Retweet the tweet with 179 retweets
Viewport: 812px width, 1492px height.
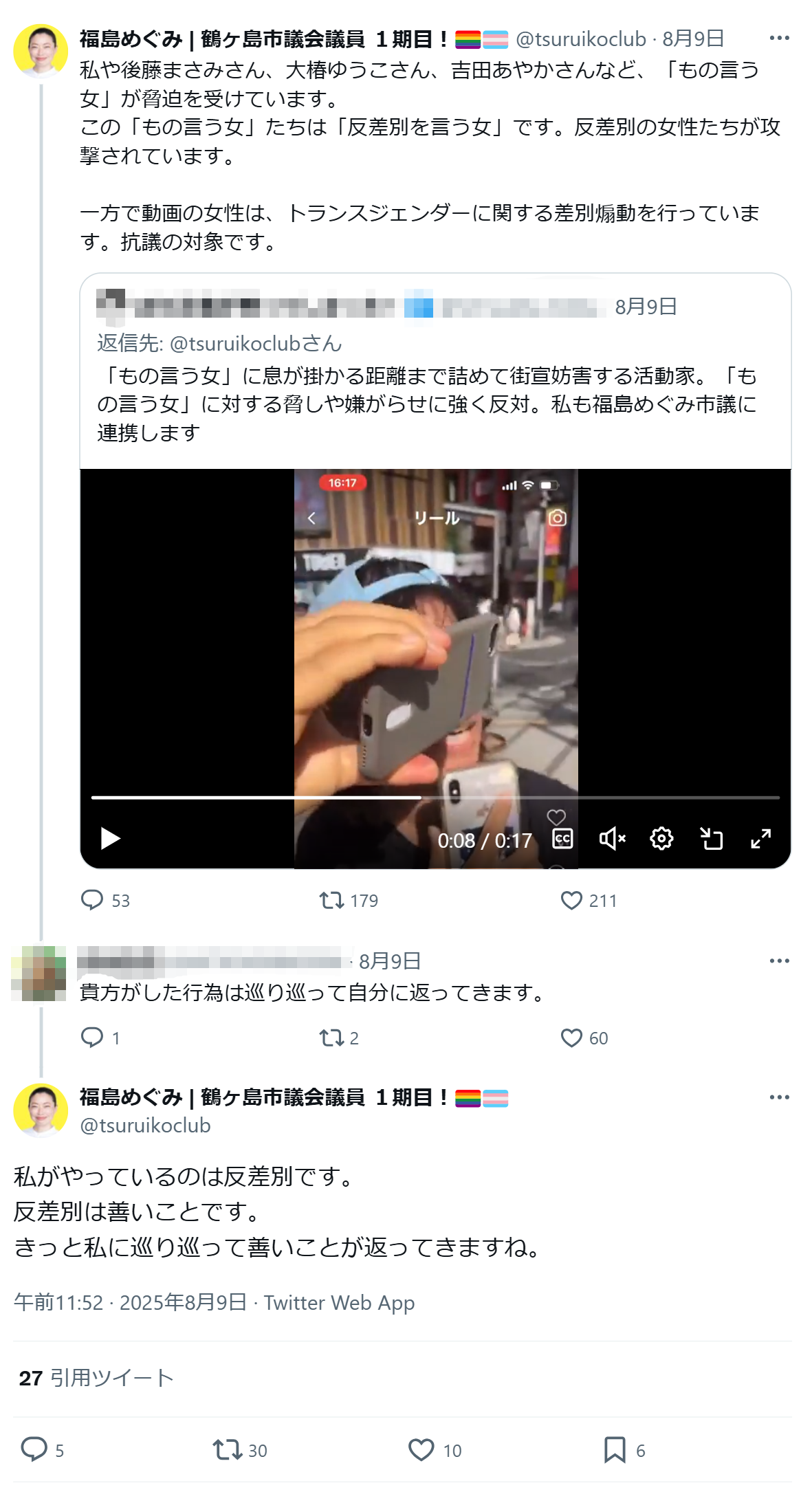point(331,900)
